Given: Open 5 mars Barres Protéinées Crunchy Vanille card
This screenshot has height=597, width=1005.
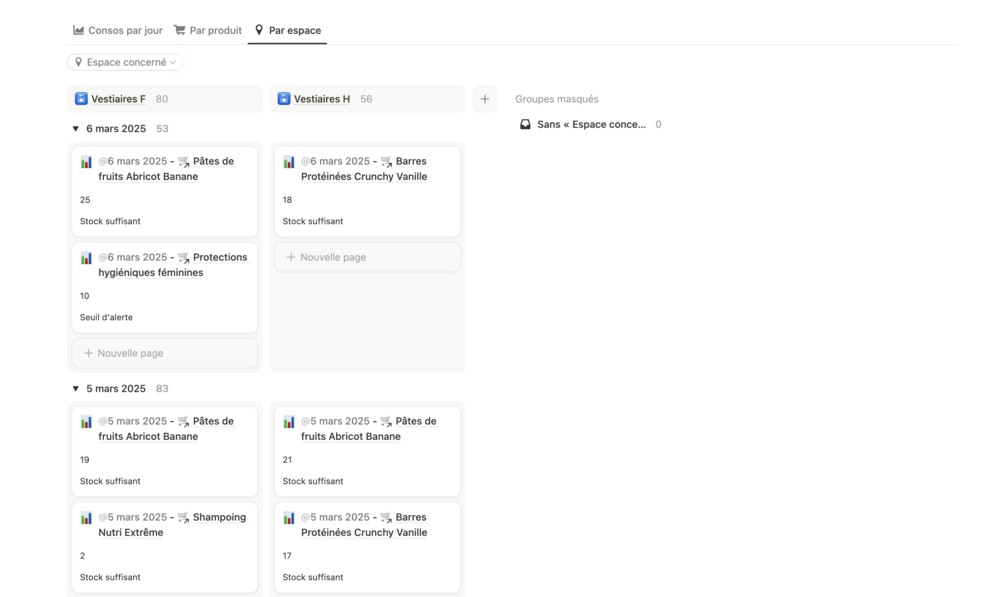Looking at the screenshot, I should click(367, 547).
